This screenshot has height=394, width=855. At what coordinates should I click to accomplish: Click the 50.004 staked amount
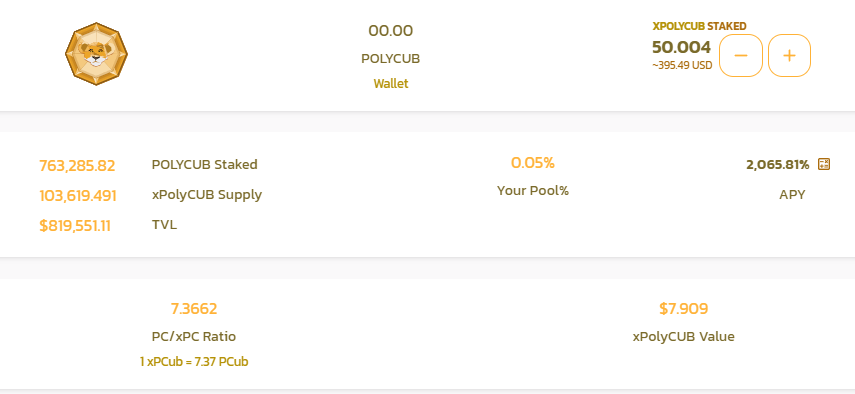click(682, 47)
